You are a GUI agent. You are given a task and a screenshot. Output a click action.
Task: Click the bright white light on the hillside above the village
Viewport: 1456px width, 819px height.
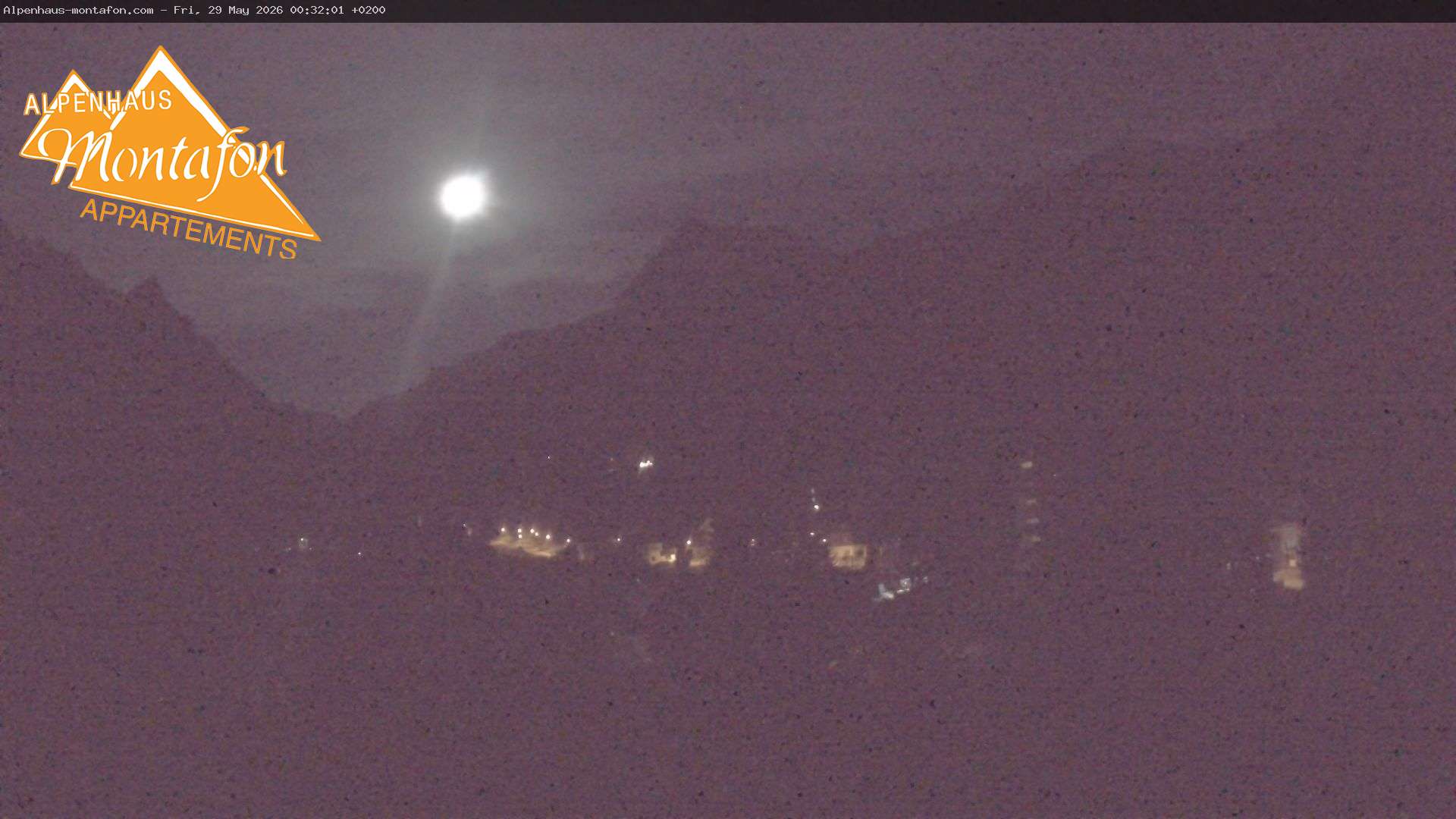pyautogui.click(x=645, y=463)
